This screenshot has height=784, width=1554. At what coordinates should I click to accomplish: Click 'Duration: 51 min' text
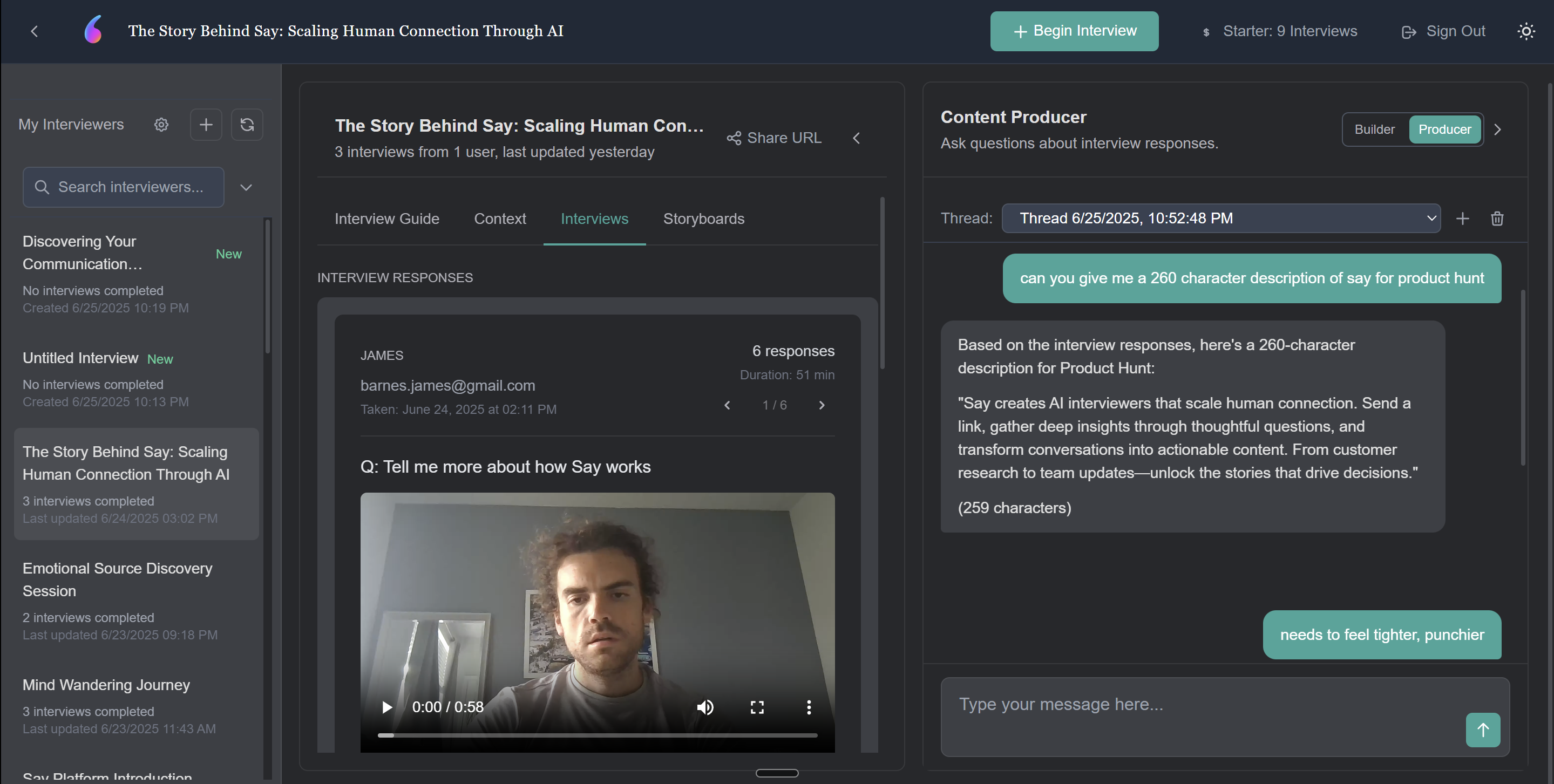(787, 375)
